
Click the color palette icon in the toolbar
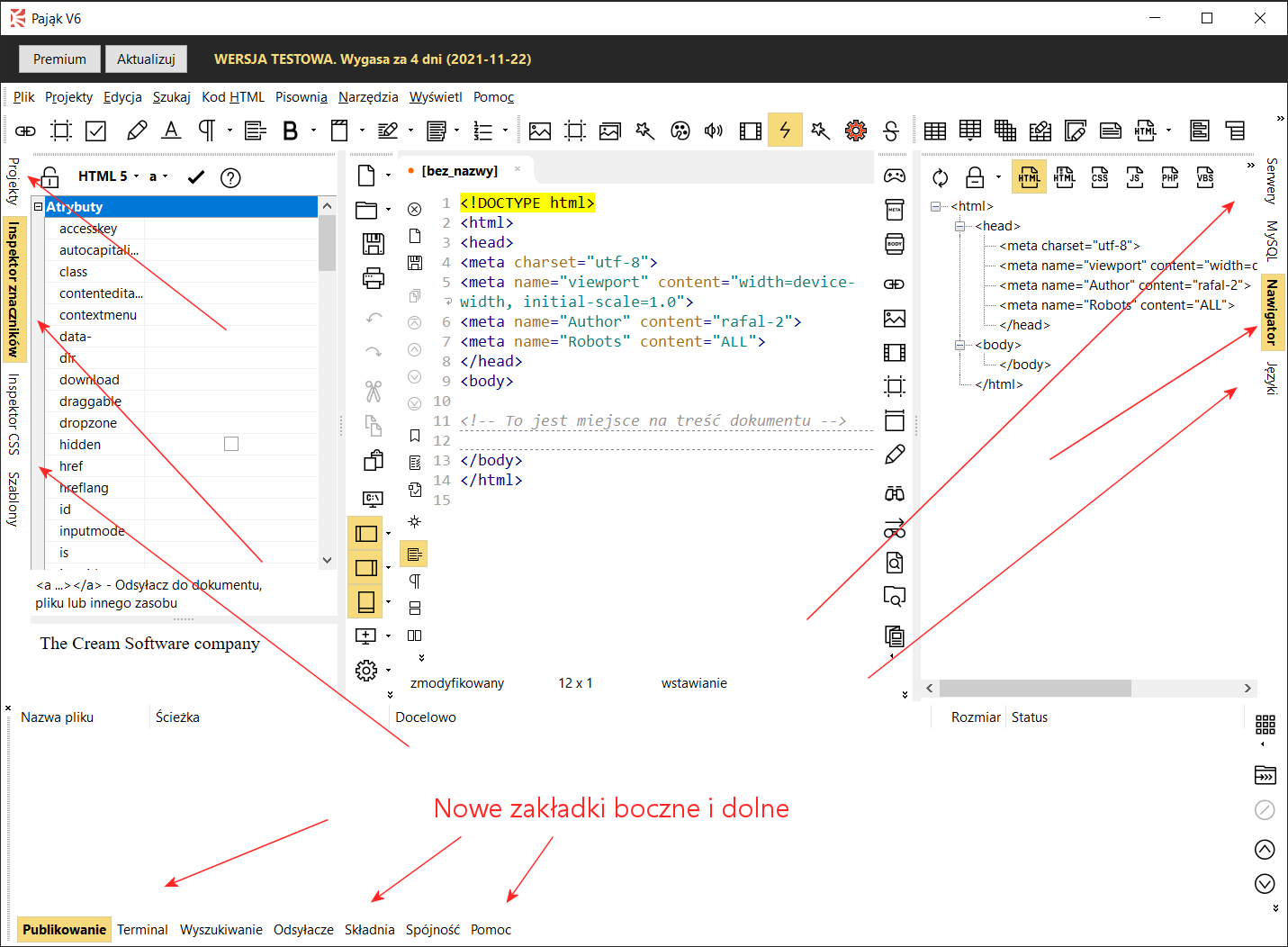tap(680, 131)
